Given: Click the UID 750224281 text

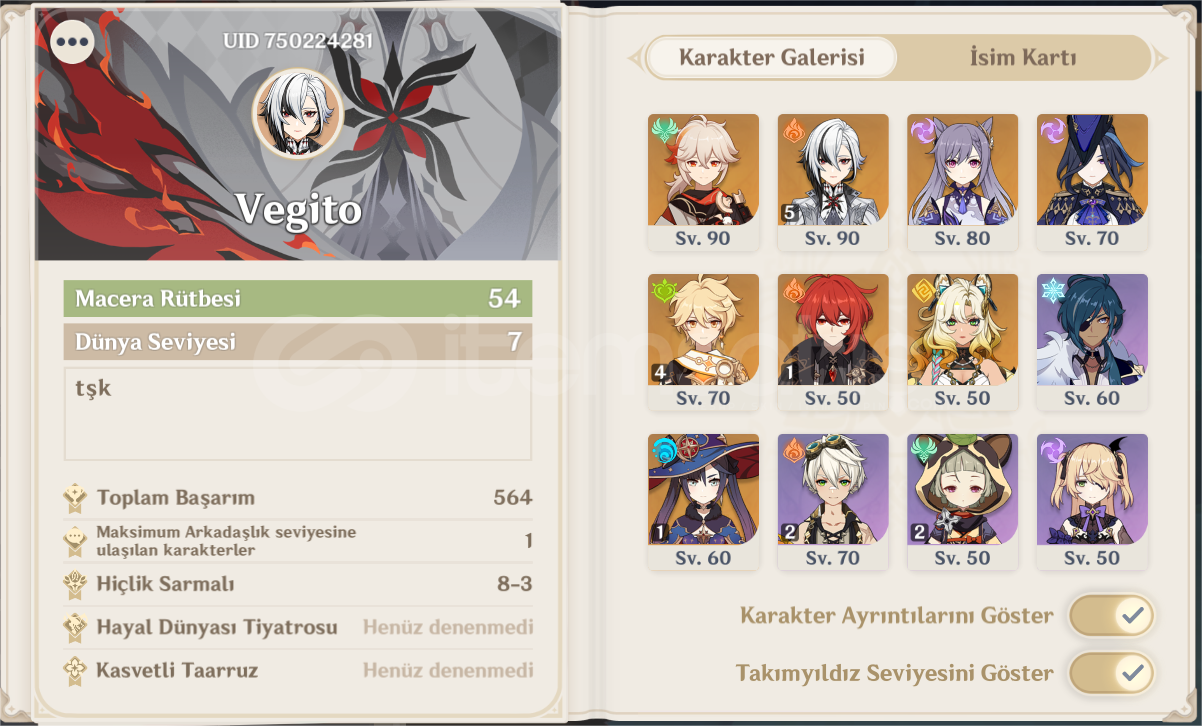Looking at the screenshot, I should 298,41.
